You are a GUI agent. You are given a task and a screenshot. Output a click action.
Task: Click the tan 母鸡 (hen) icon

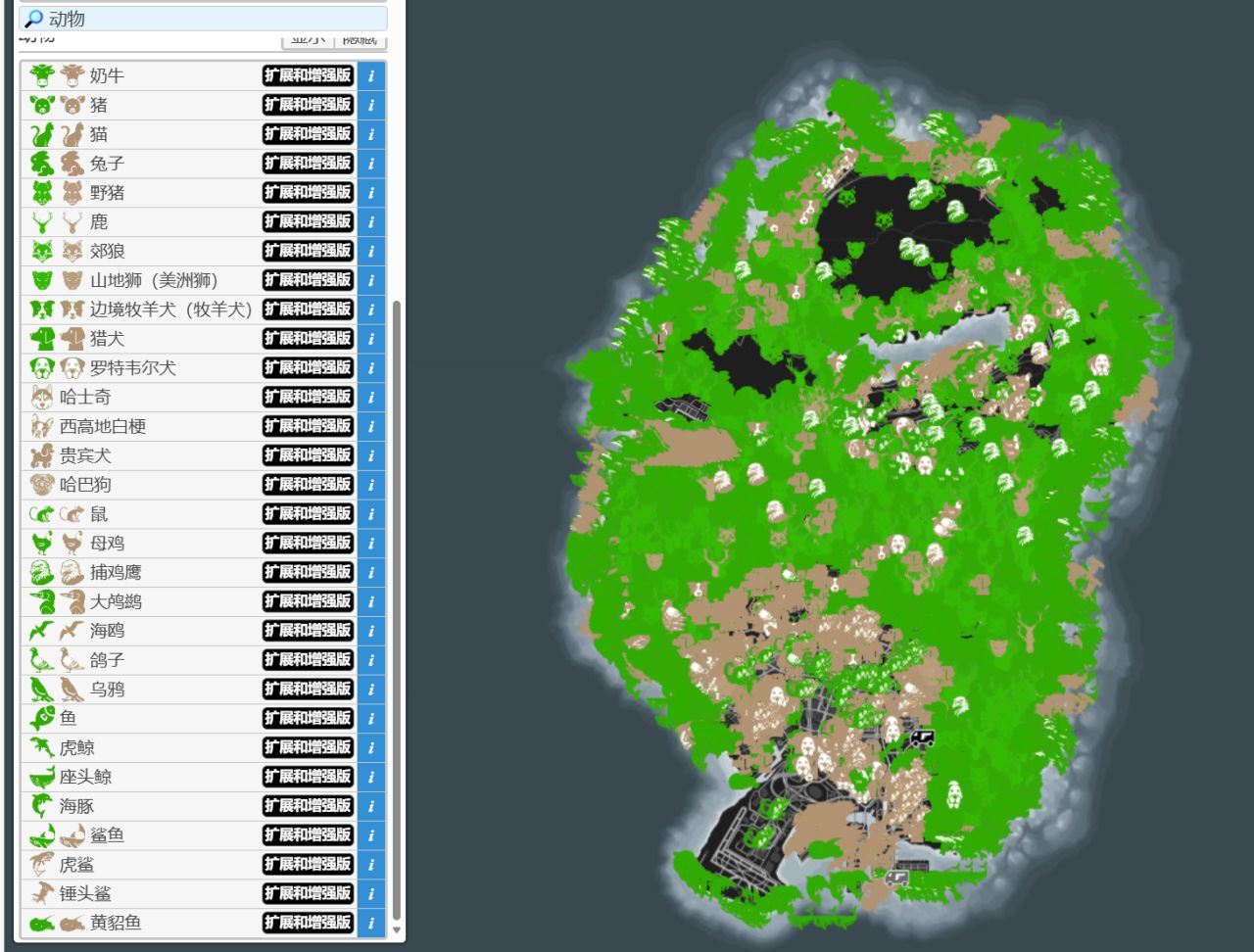pos(72,544)
